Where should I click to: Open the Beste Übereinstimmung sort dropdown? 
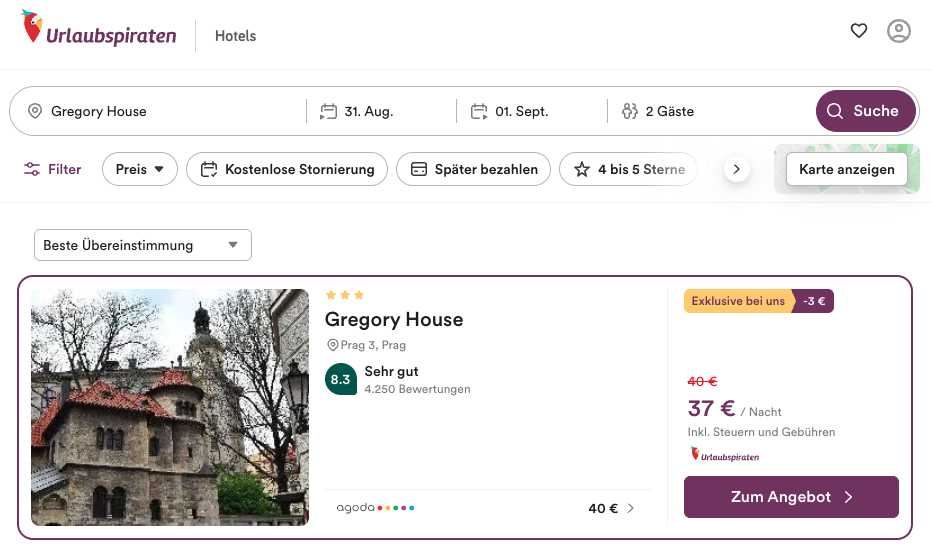click(142, 245)
